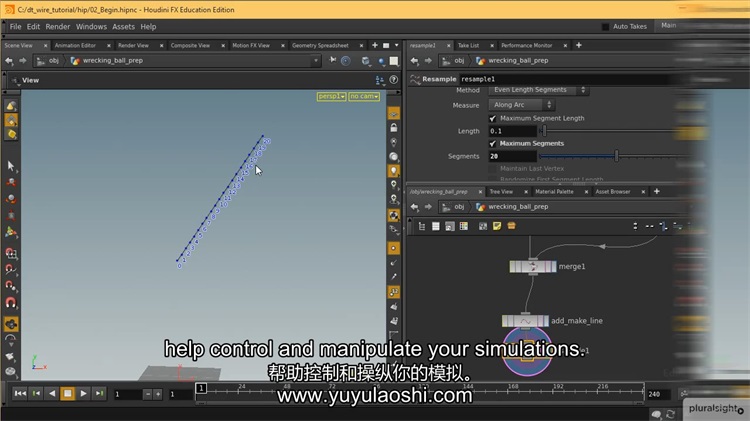This screenshot has width=750, height=421.
Task: Toggle point numbers display in viewport
Action: tap(394, 292)
